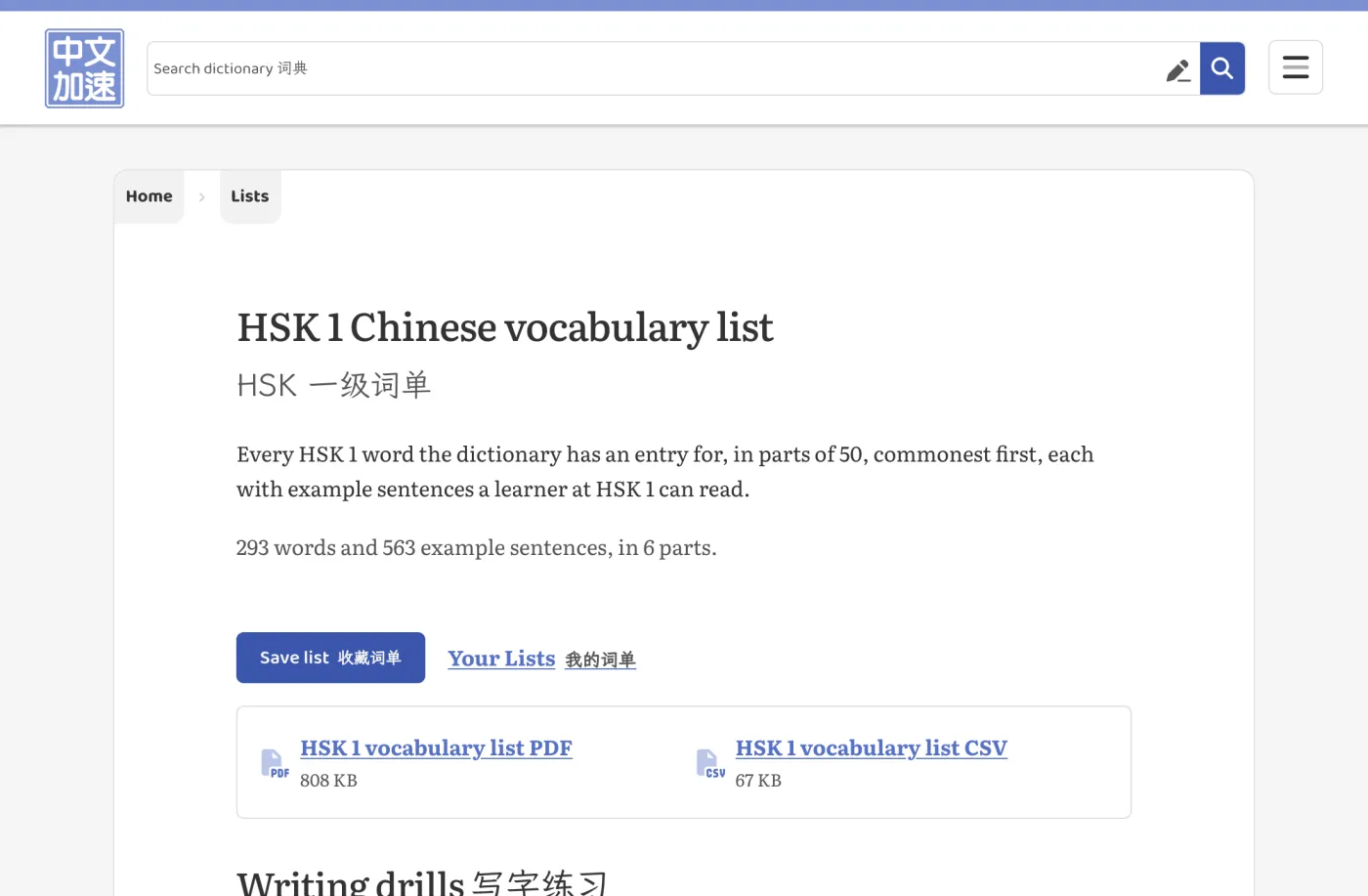
Task: Click the PDF file icon
Action: point(275,763)
